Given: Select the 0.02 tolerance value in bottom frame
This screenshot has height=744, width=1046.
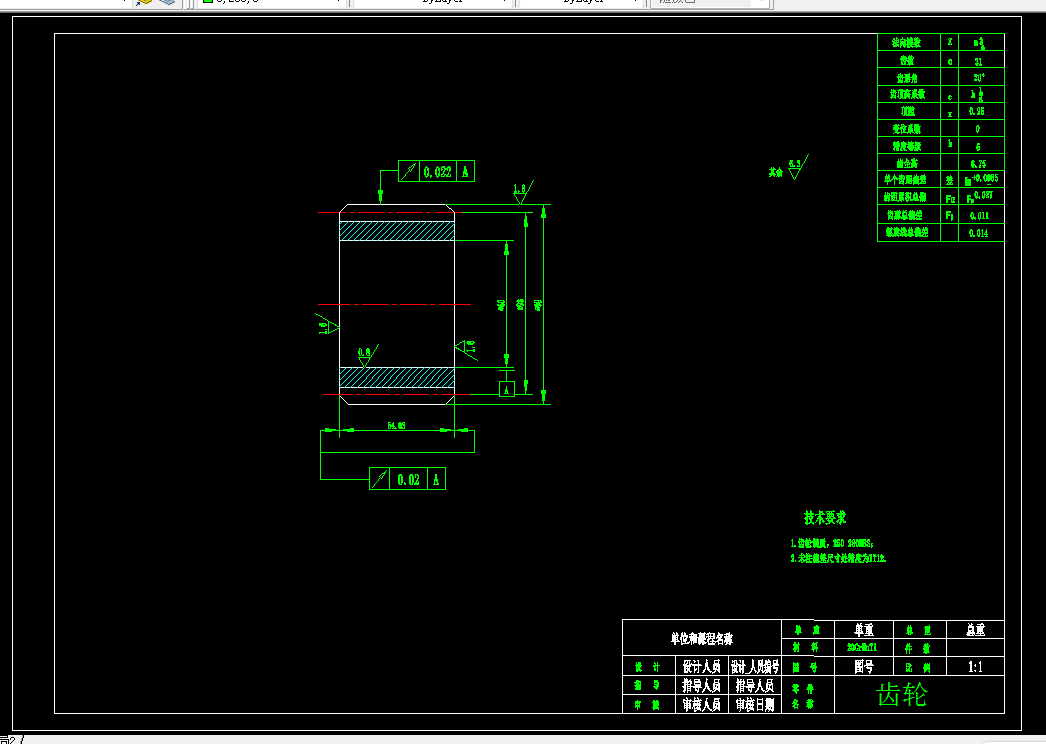Looking at the screenshot, I should click(x=408, y=480).
